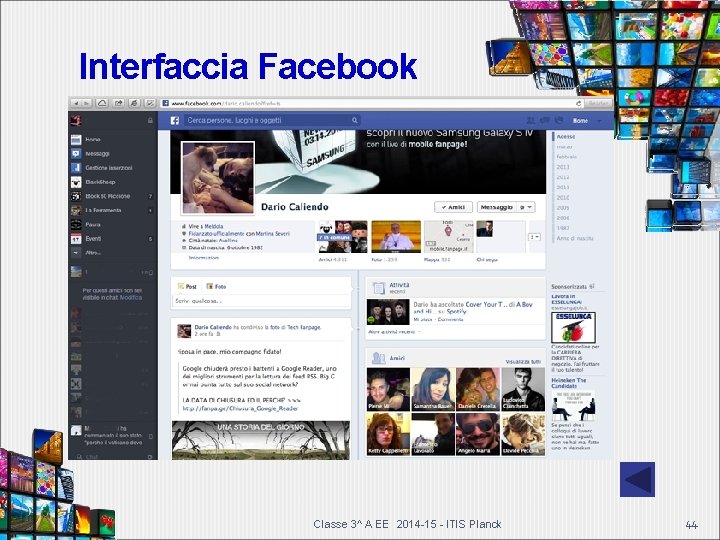Click the Home icon in sidebar
The height and width of the screenshot is (540, 720).
click(x=76, y=140)
